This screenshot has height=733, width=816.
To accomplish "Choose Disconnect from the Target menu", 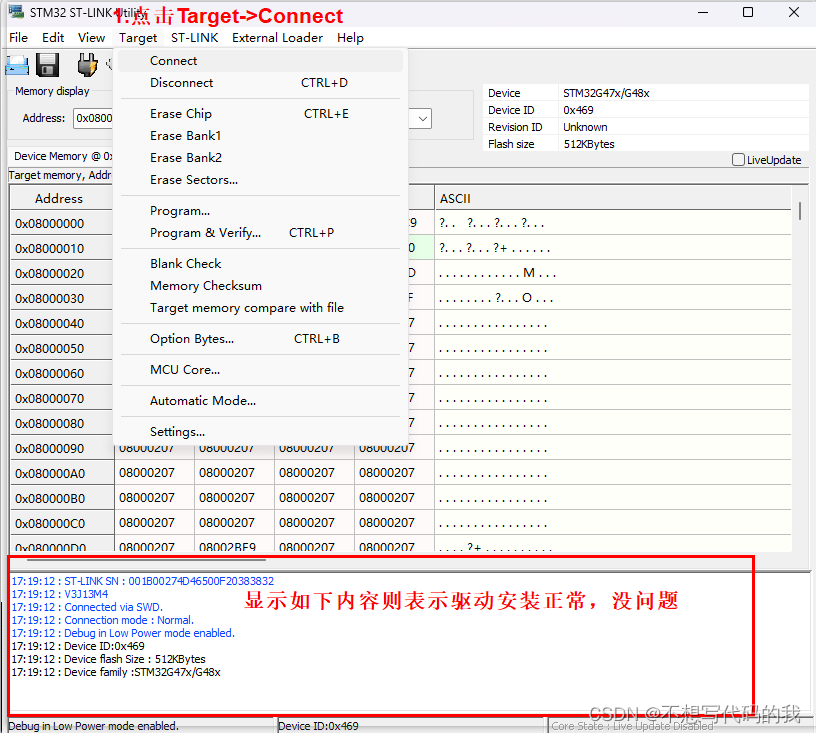I will click(260, 83).
